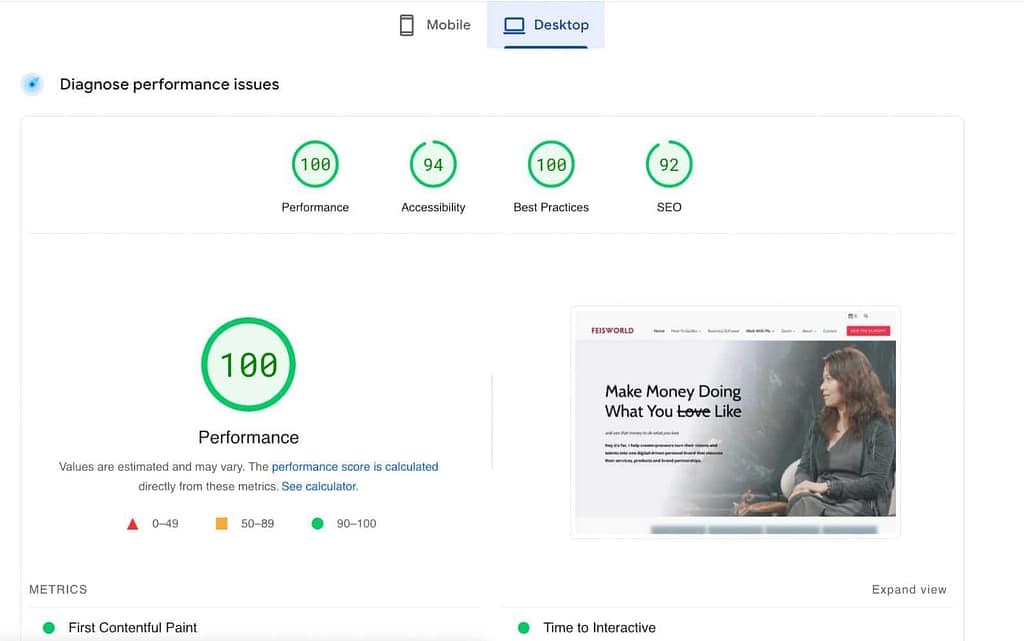Image resolution: width=1024 pixels, height=641 pixels.
Task: Open the 'performance score is calculated' link
Action: 355,467
